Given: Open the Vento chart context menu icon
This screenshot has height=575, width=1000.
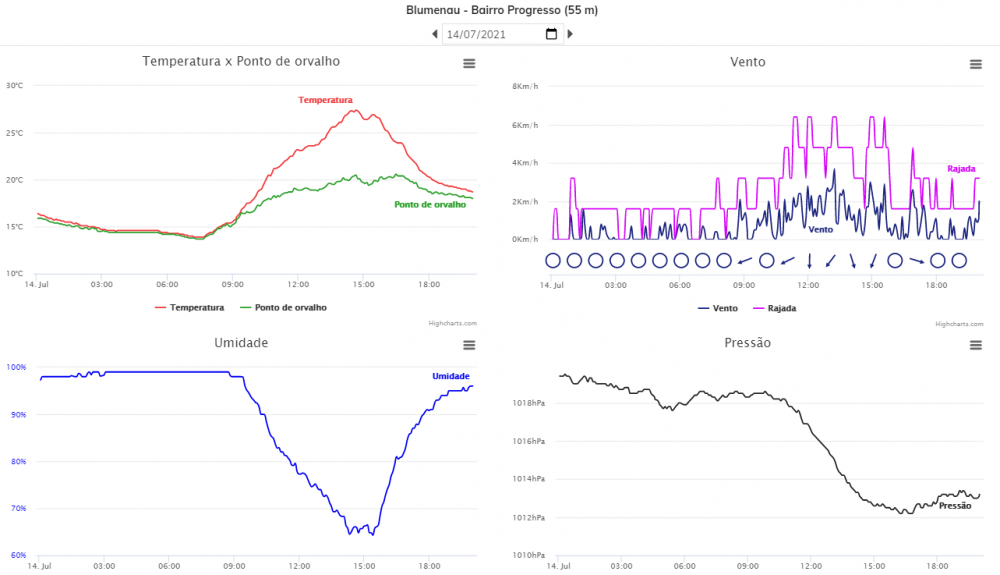Looking at the screenshot, I should click(976, 64).
